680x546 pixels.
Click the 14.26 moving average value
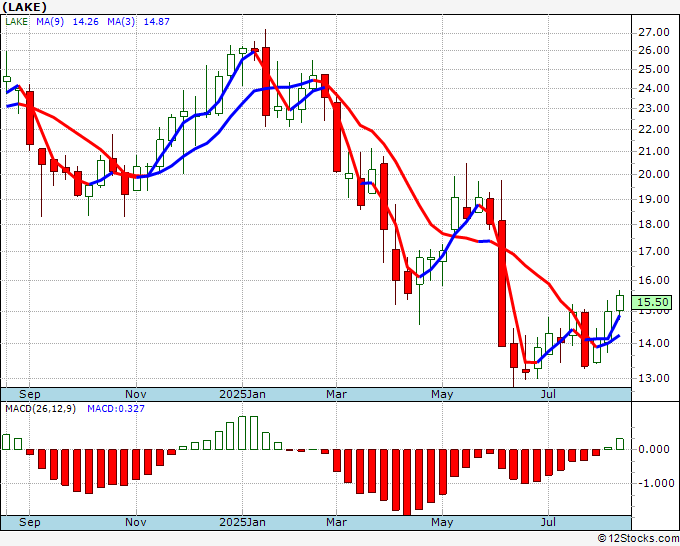(85, 22)
